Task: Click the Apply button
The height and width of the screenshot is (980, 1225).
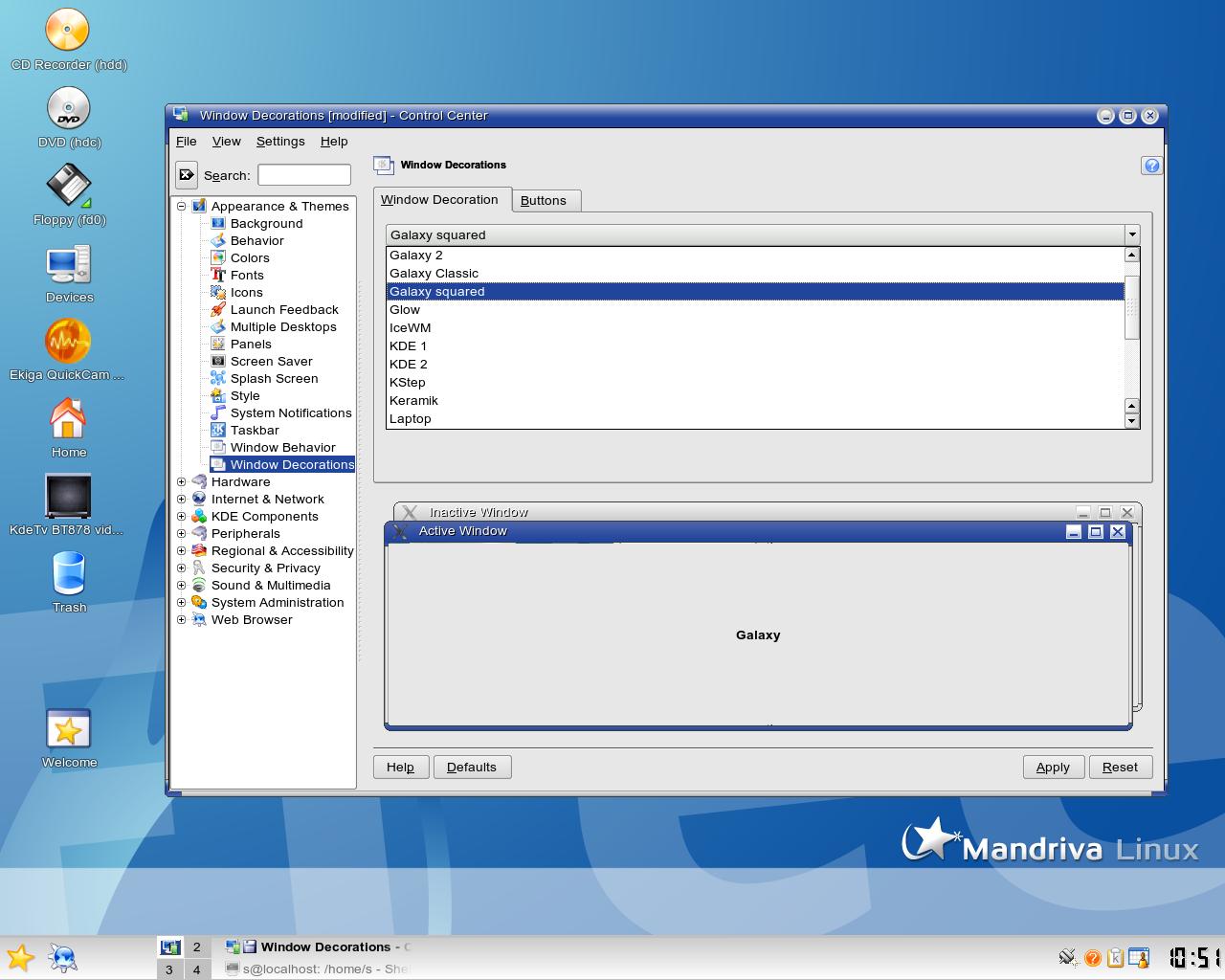Action: coord(1053,767)
